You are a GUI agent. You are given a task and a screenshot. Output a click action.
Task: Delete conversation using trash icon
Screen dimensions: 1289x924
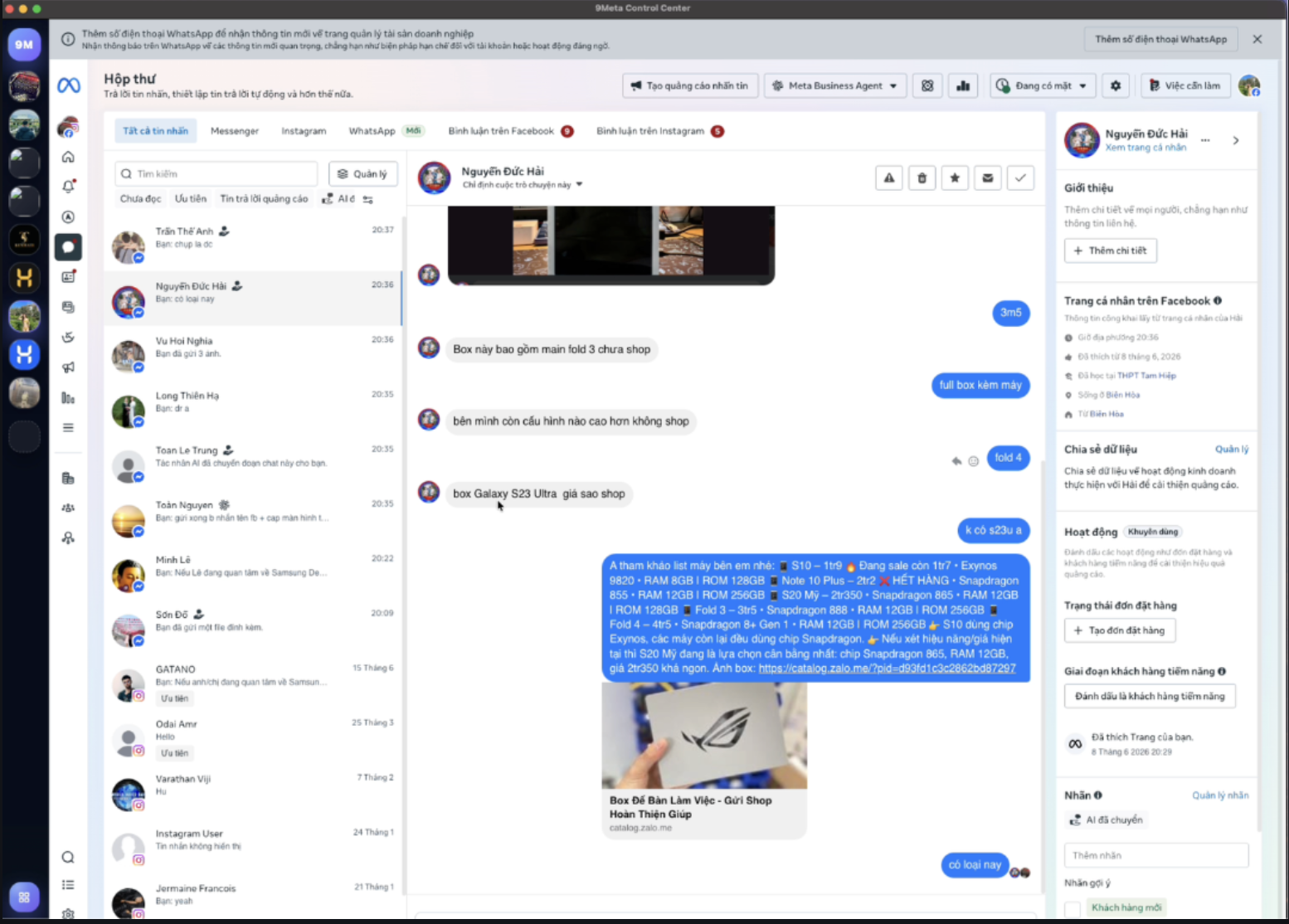pyautogui.click(x=922, y=178)
